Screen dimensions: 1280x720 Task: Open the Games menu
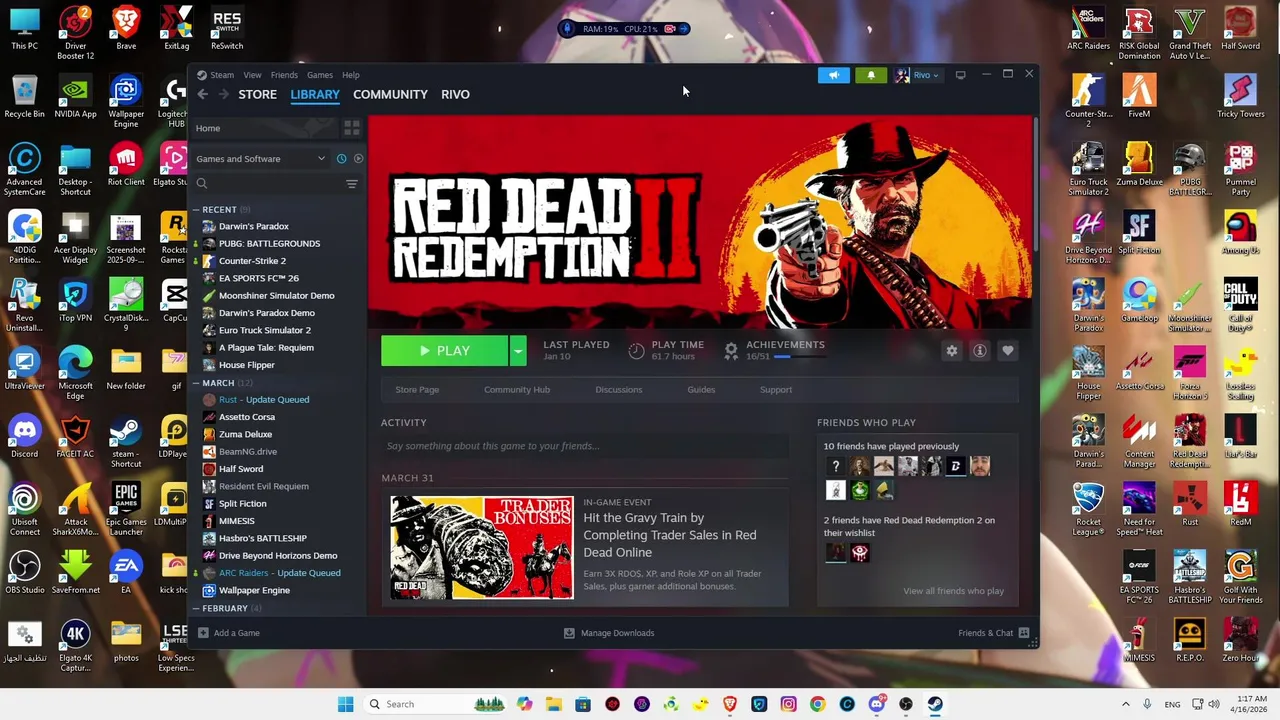(x=320, y=75)
